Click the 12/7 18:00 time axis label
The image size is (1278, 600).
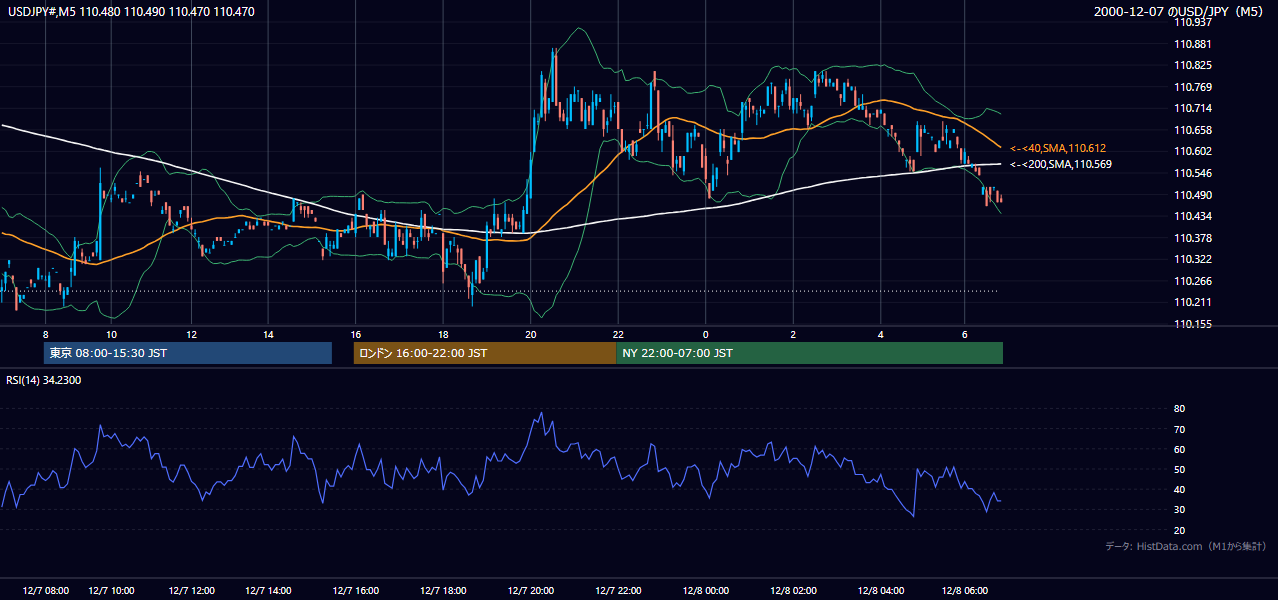[444, 591]
